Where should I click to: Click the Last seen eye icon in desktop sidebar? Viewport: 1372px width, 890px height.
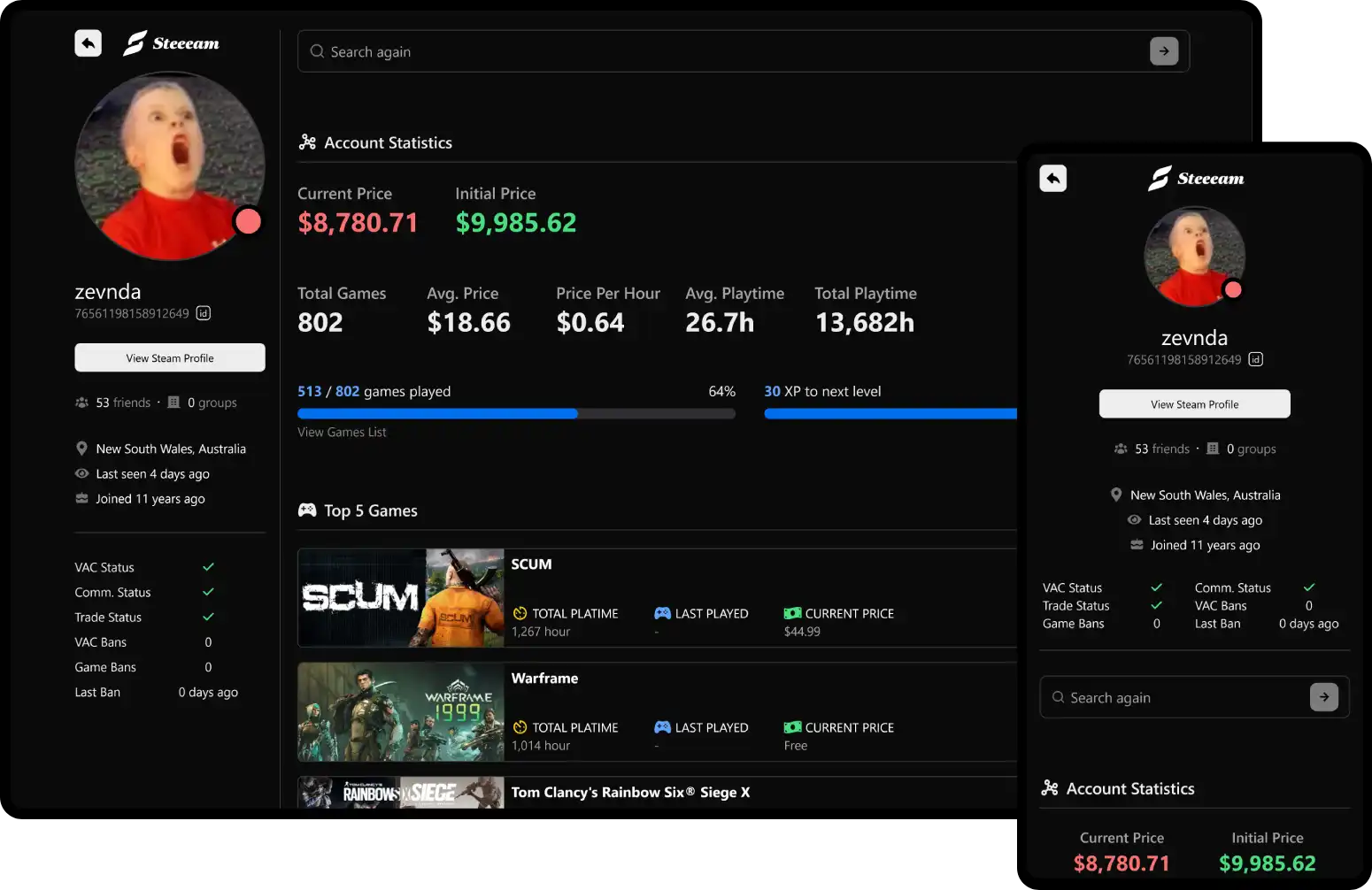pyautogui.click(x=81, y=473)
